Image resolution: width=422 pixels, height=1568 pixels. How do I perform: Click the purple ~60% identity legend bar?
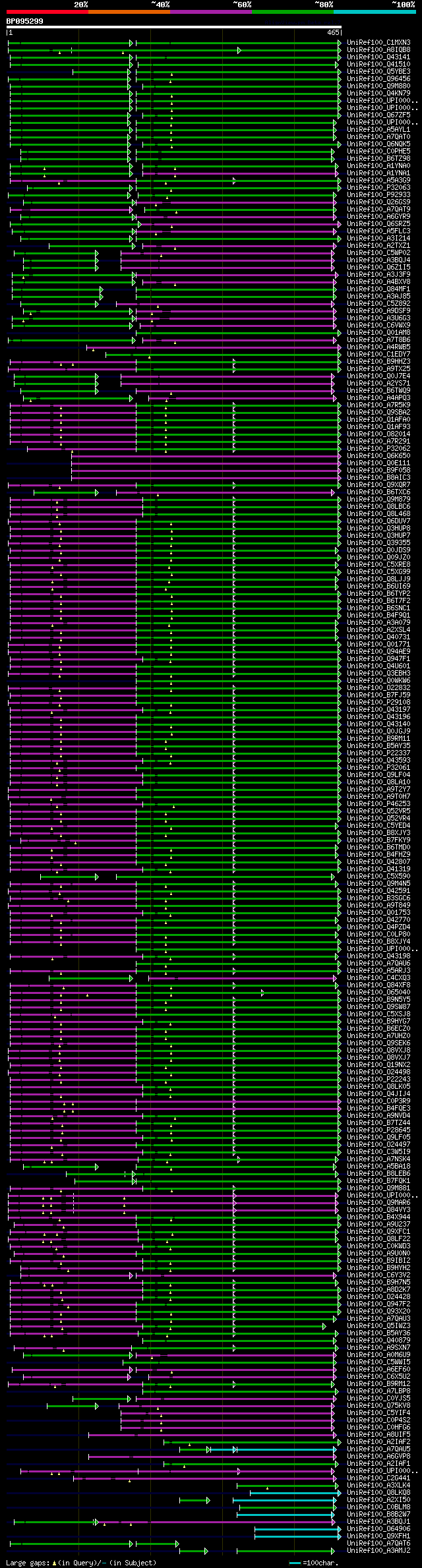click(x=211, y=12)
